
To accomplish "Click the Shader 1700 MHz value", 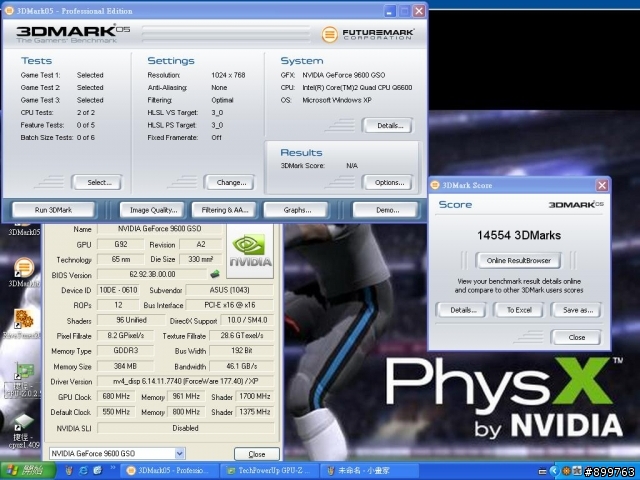I will pos(255,396).
